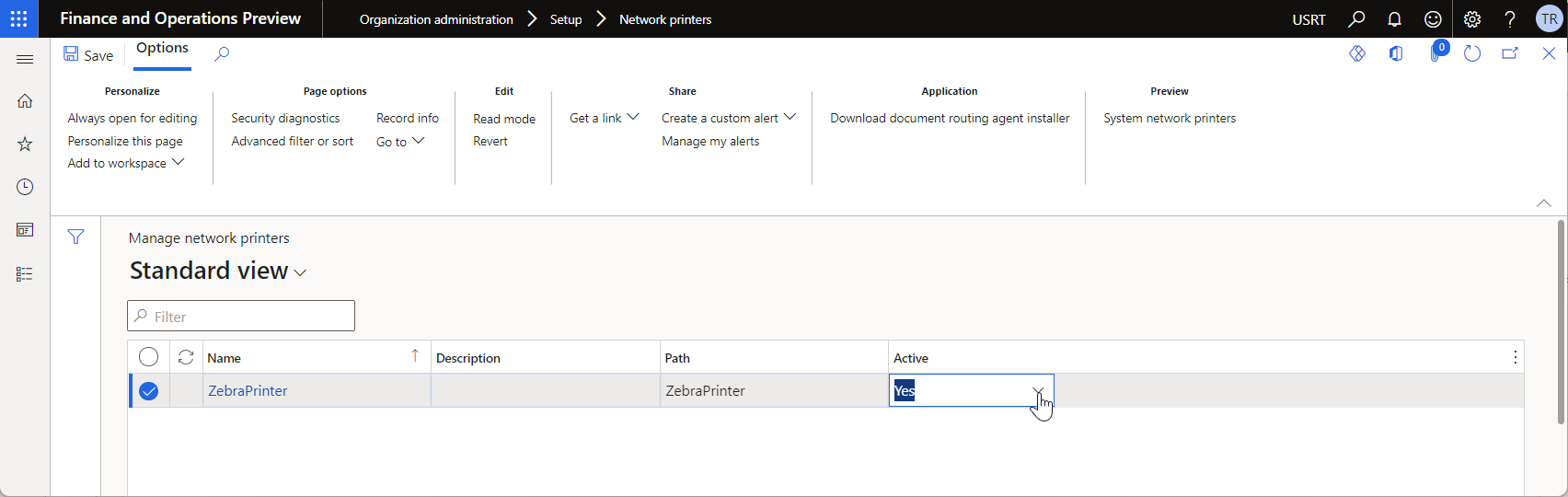The height and width of the screenshot is (497, 1568).
Task: Click the empty Description cell for ZebraPrinter
Action: pos(546,390)
